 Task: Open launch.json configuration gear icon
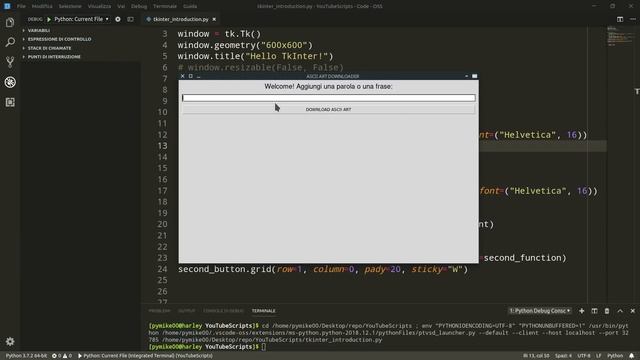click(118, 19)
